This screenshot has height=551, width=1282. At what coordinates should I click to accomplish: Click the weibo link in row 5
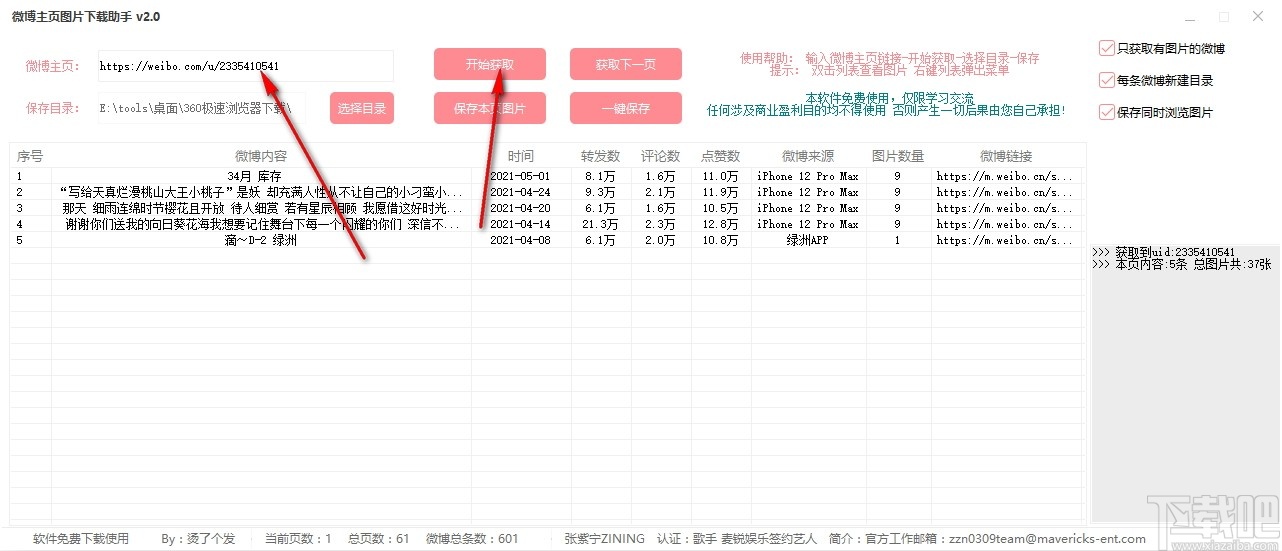(1006, 240)
